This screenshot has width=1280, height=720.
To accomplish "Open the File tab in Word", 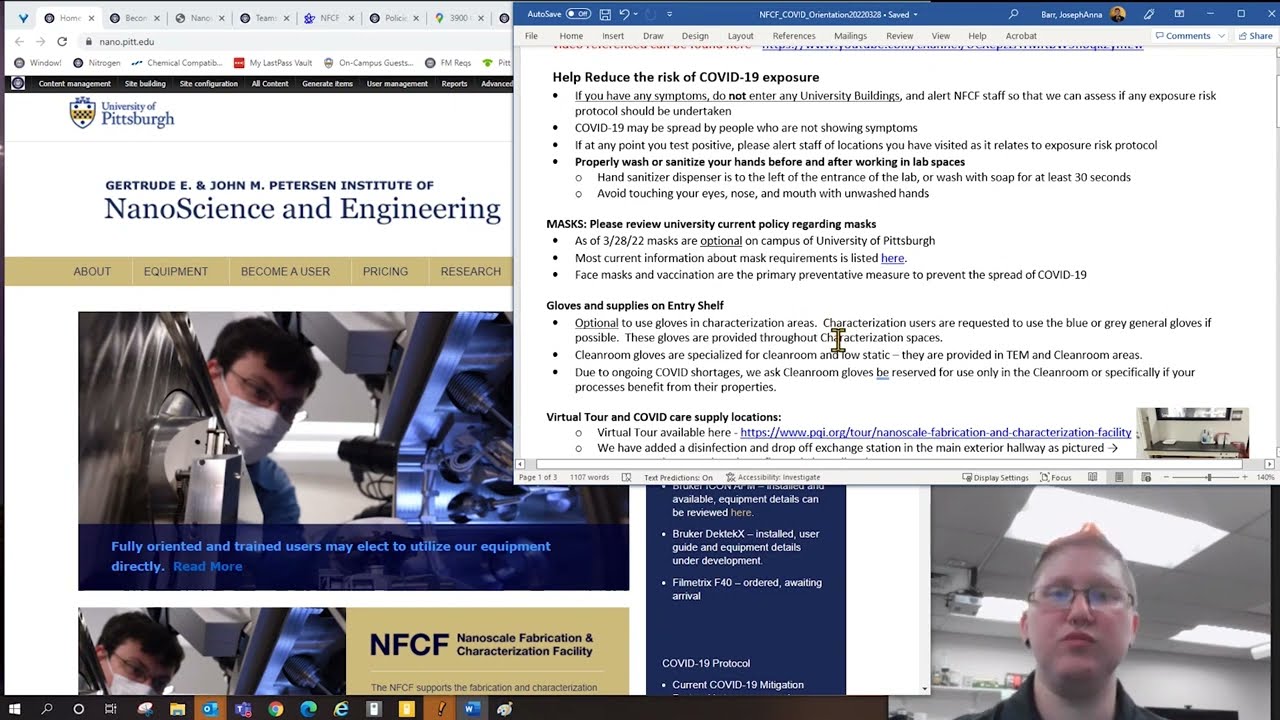I will coord(531,36).
